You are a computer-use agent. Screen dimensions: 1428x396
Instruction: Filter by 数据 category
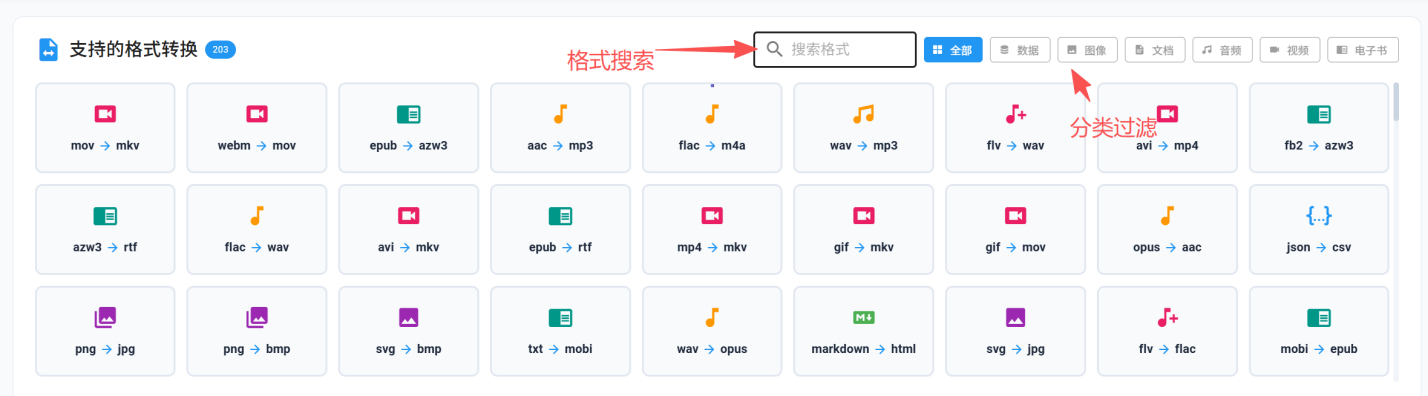click(x=1020, y=50)
